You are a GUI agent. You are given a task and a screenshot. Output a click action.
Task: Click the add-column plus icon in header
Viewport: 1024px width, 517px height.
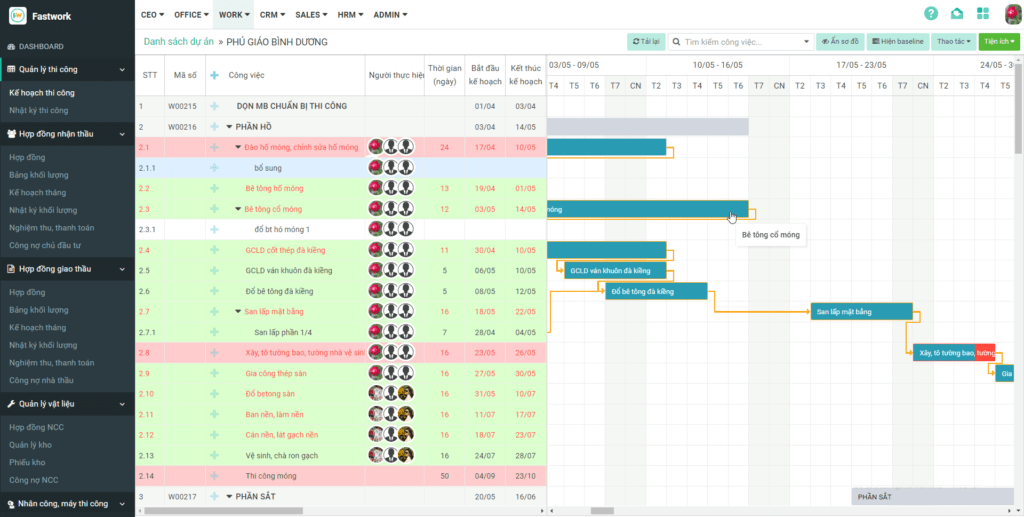click(x=214, y=76)
